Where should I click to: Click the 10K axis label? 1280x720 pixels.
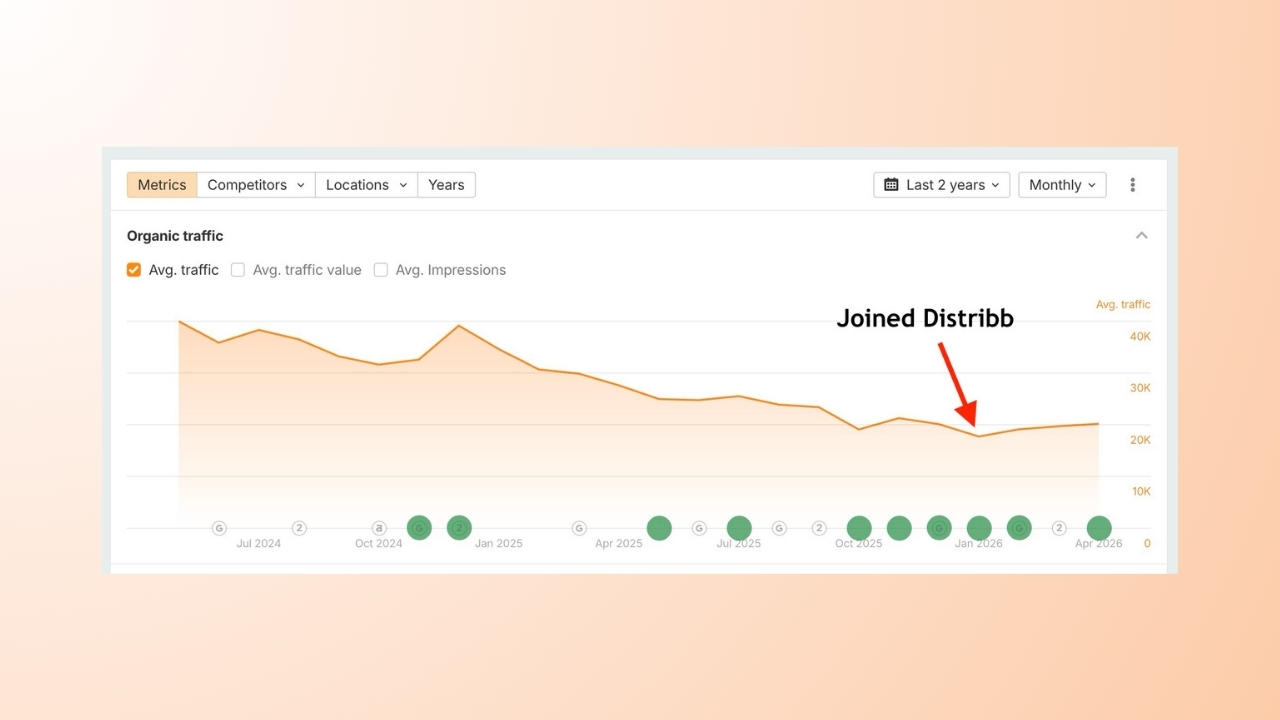(x=1140, y=491)
